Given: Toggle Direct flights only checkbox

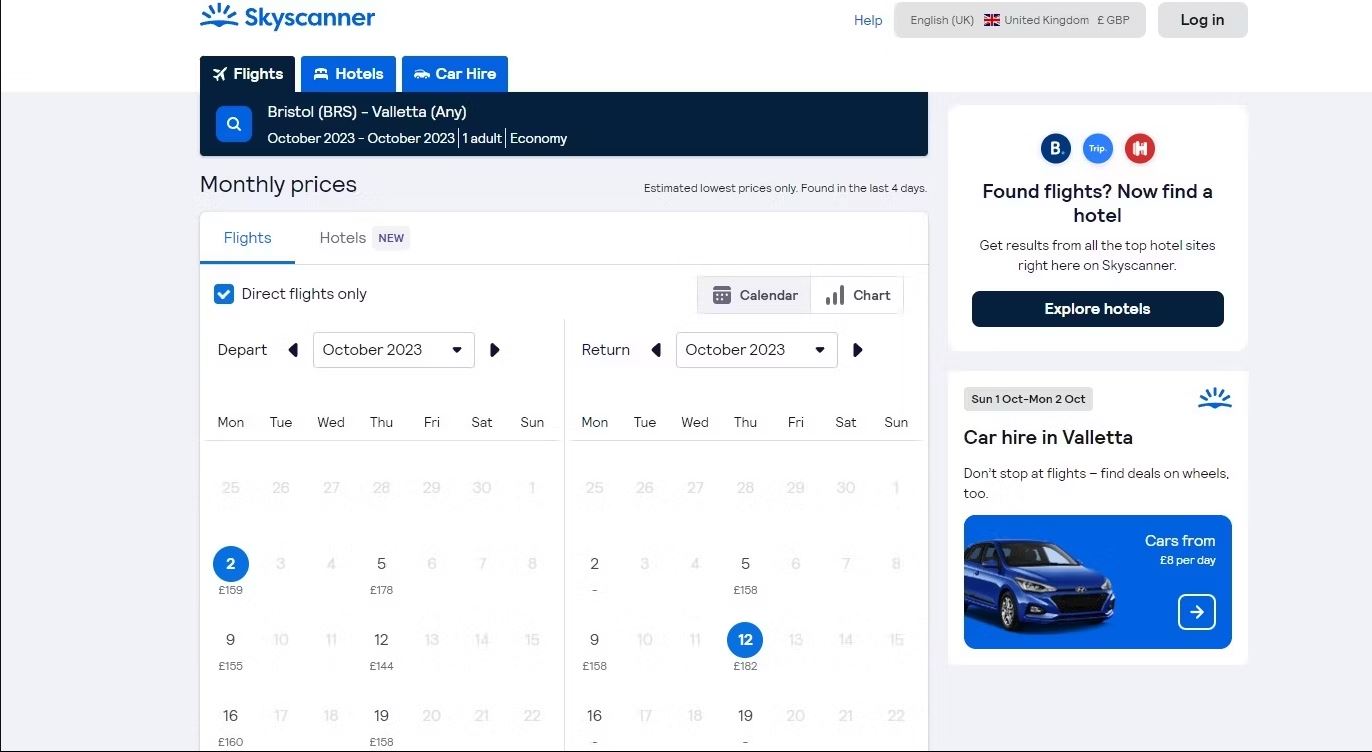Looking at the screenshot, I should point(224,294).
